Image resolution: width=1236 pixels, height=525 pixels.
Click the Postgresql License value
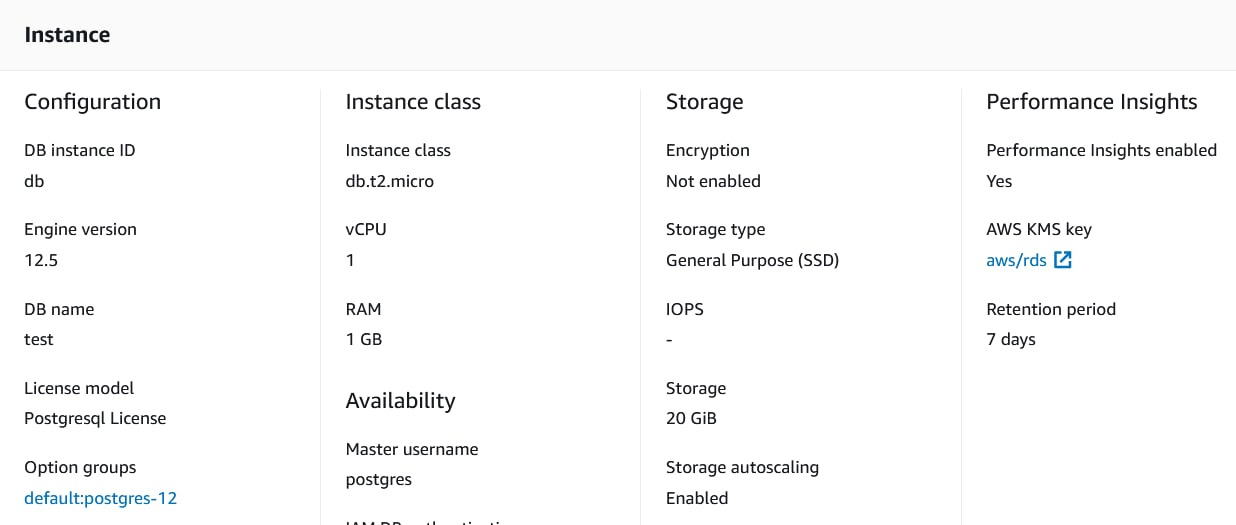coord(95,418)
